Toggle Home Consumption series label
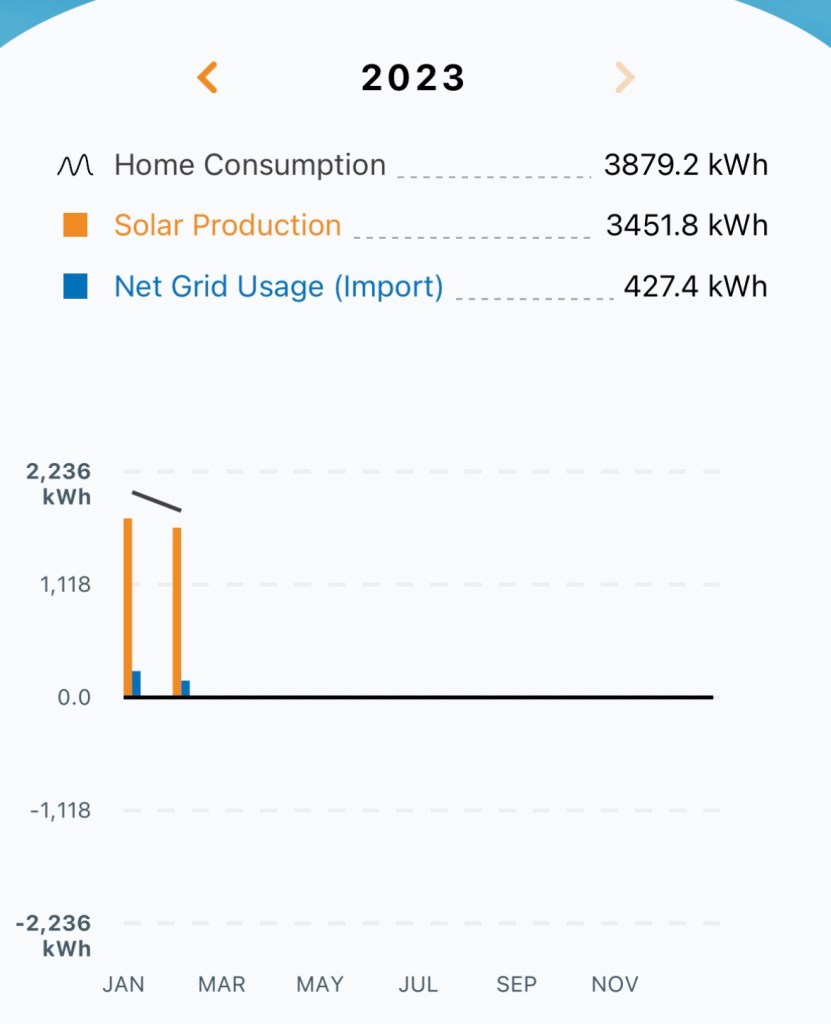The height and width of the screenshot is (1024, 831). pos(250,165)
